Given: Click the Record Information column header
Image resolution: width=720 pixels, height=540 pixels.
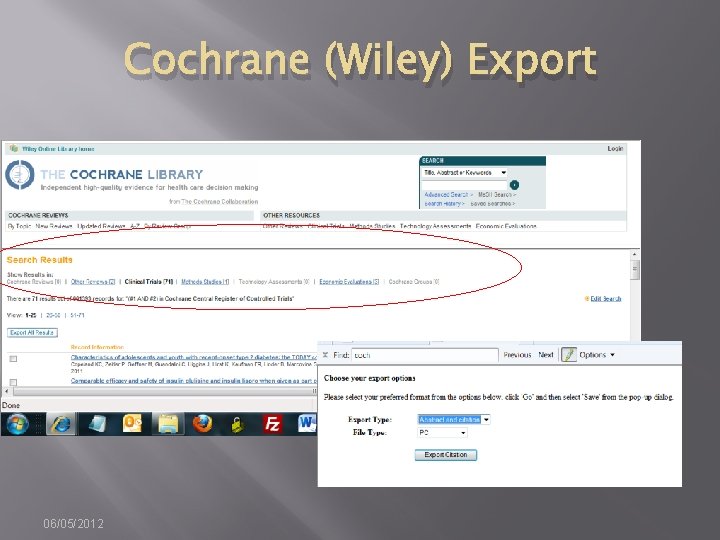Looking at the screenshot, I should point(97,347).
